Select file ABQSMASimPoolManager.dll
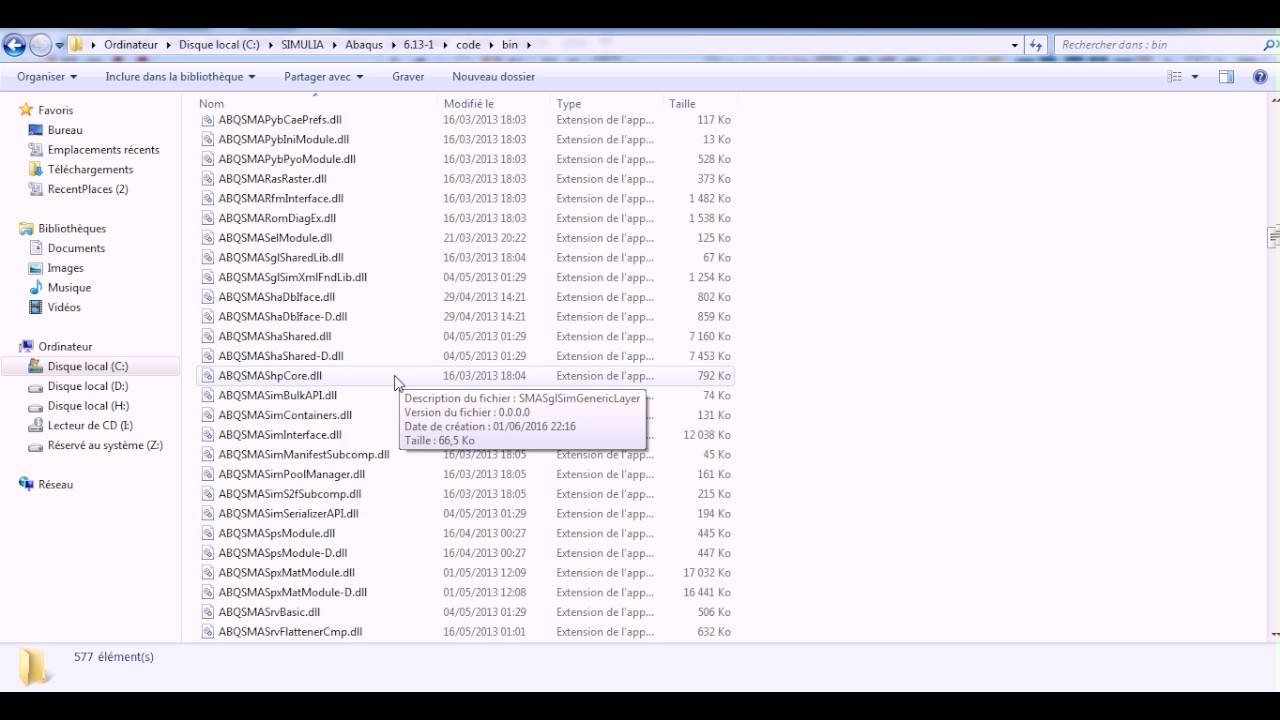1280x720 pixels. pyautogui.click(x=291, y=474)
